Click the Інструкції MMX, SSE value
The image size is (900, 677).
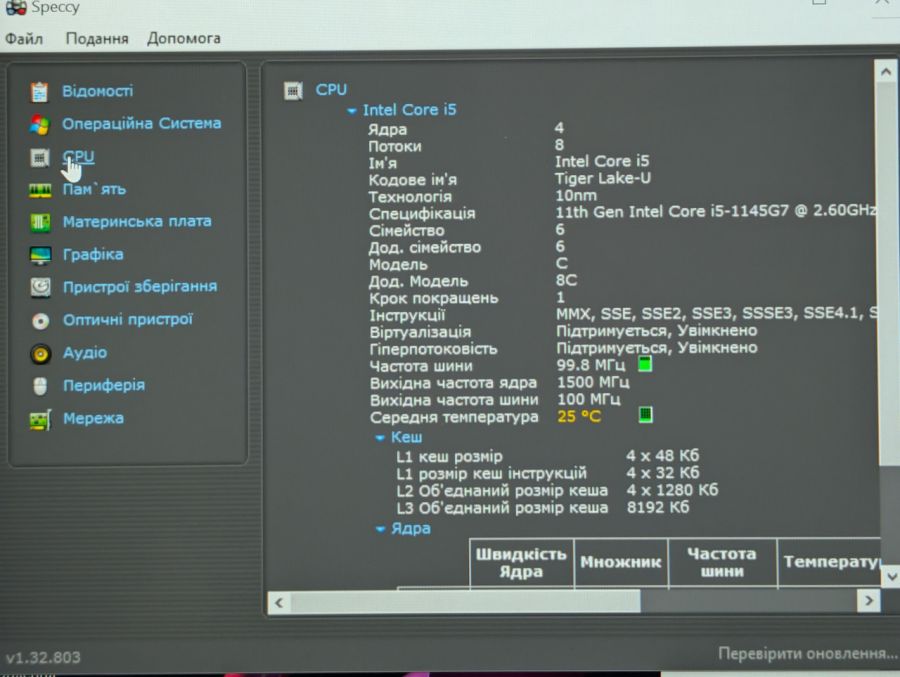[x=716, y=313]
